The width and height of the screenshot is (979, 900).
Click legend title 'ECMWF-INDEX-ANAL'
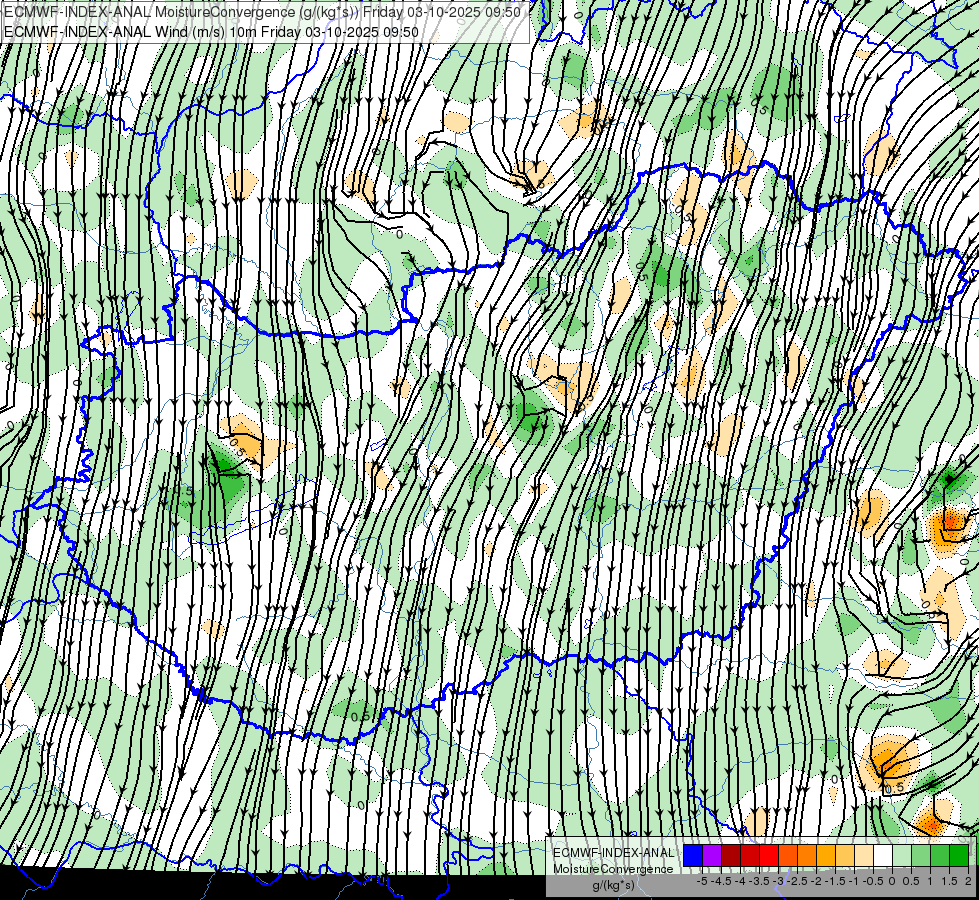pos(613,853)
